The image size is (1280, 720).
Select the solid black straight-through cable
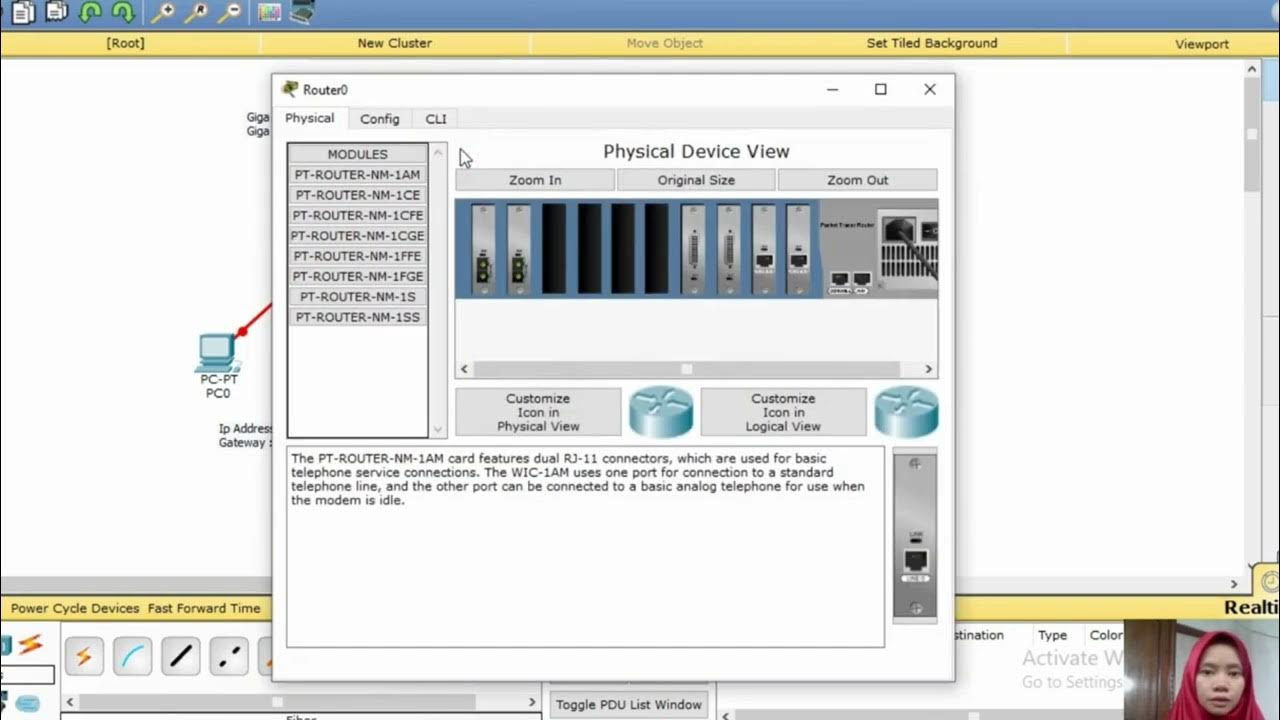click(180, 656)
